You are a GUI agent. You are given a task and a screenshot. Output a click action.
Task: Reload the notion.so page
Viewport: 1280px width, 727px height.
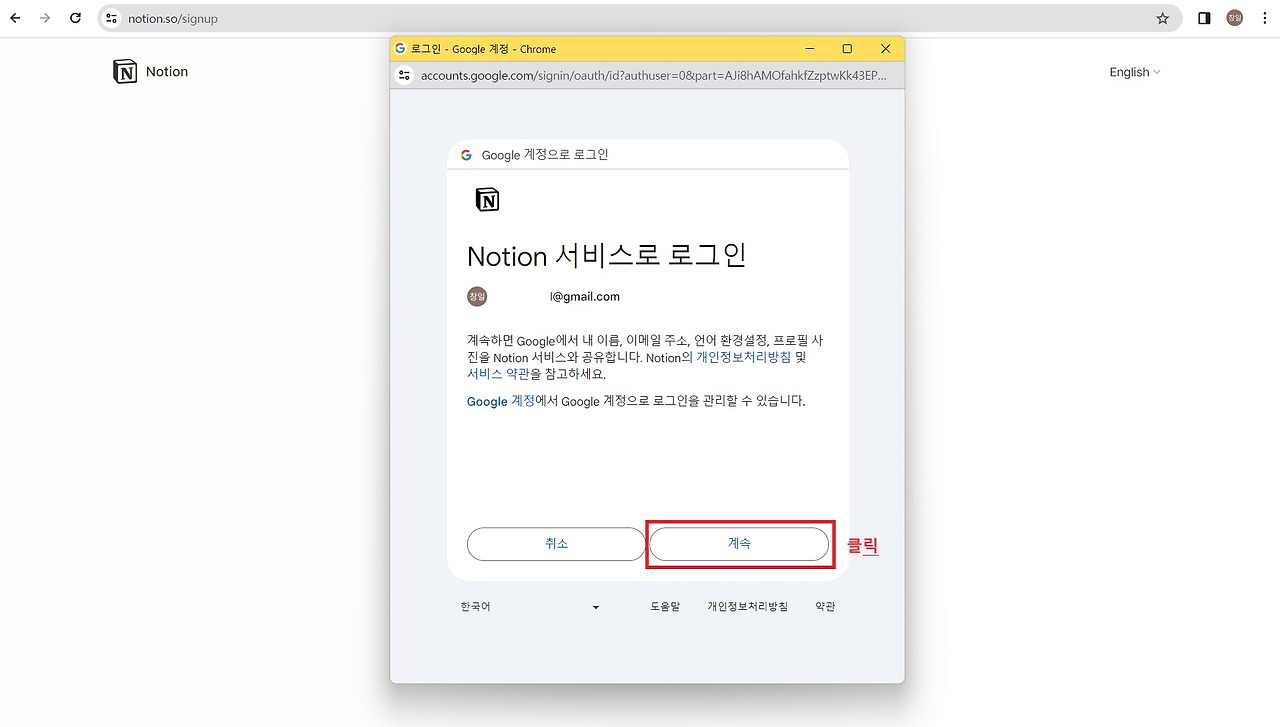[x=75, y=18]
